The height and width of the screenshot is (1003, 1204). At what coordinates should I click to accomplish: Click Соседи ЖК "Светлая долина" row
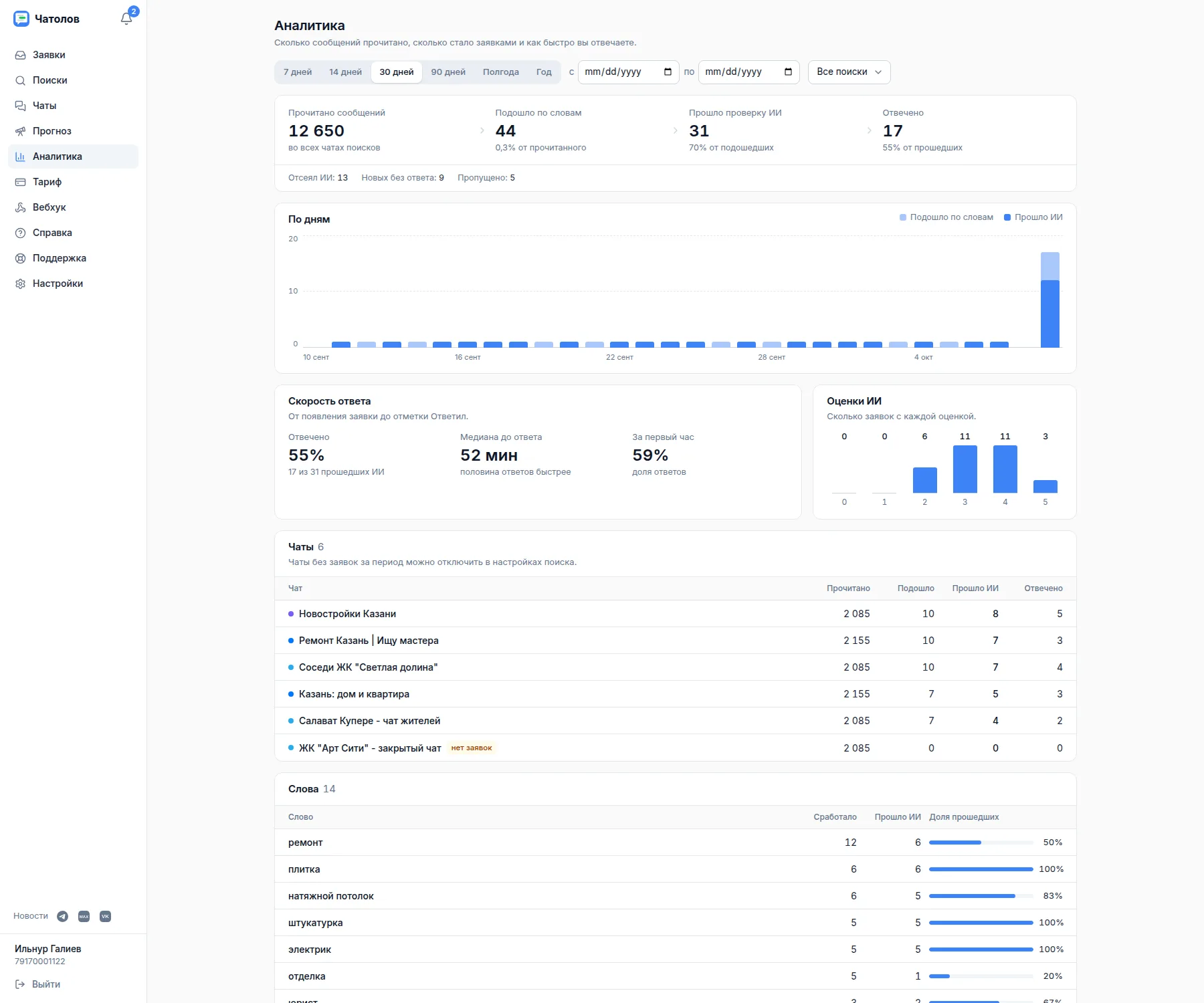click(675, 667)
